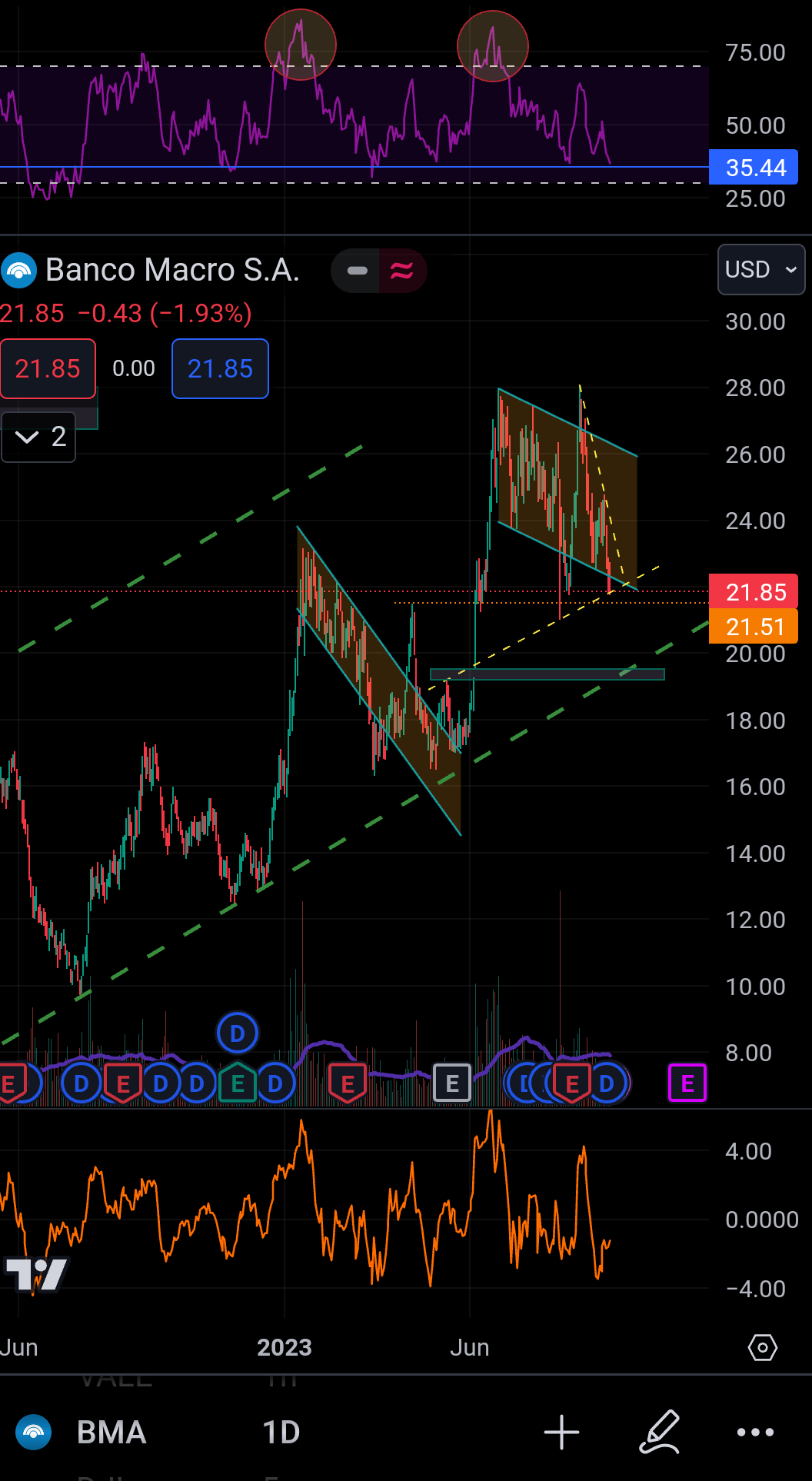Screen dimensions: 812x1481
Task: Open the USD currency dropdown
Action: [760, 270]
